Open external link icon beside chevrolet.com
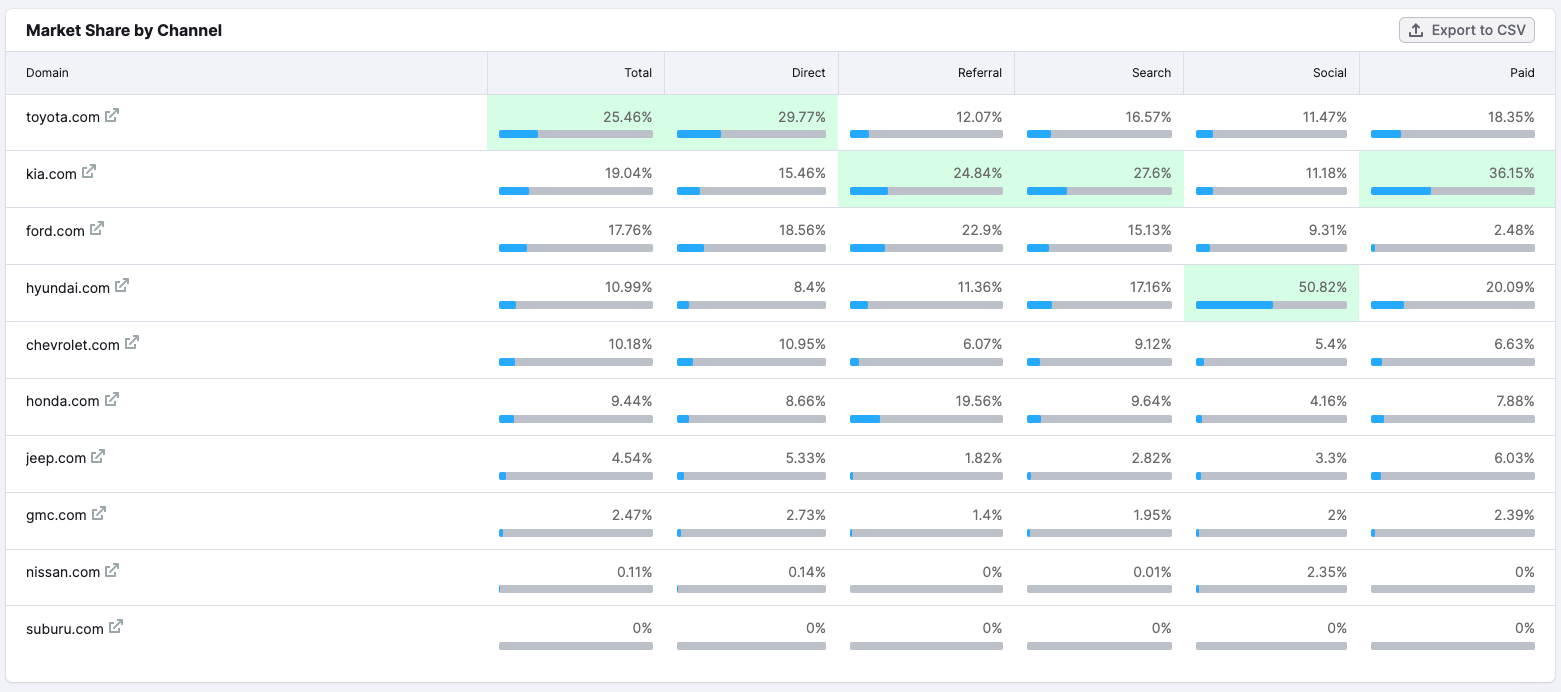Screen dimensions: 1561x692 coord(132,343)
